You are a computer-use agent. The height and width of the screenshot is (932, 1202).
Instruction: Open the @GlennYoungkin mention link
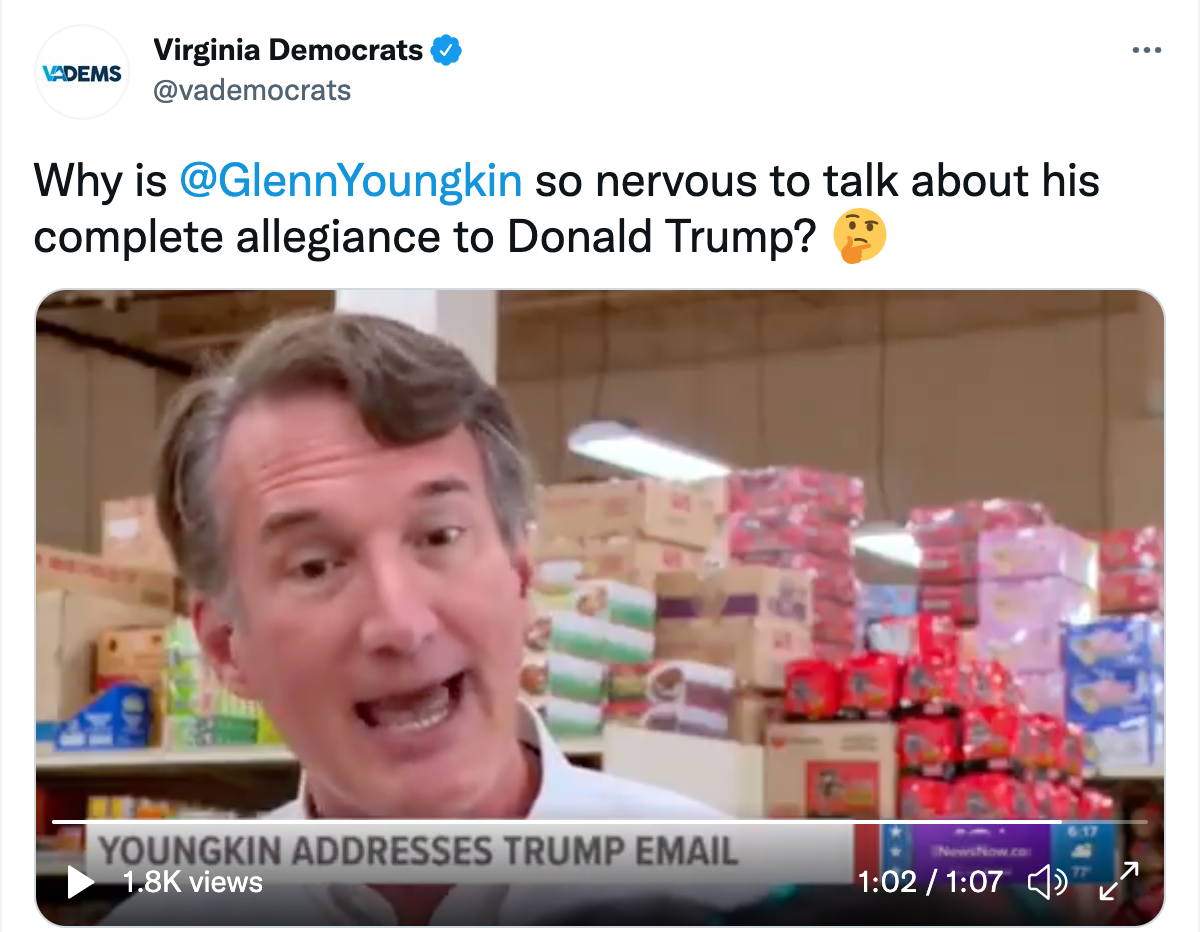coord(350,181)
